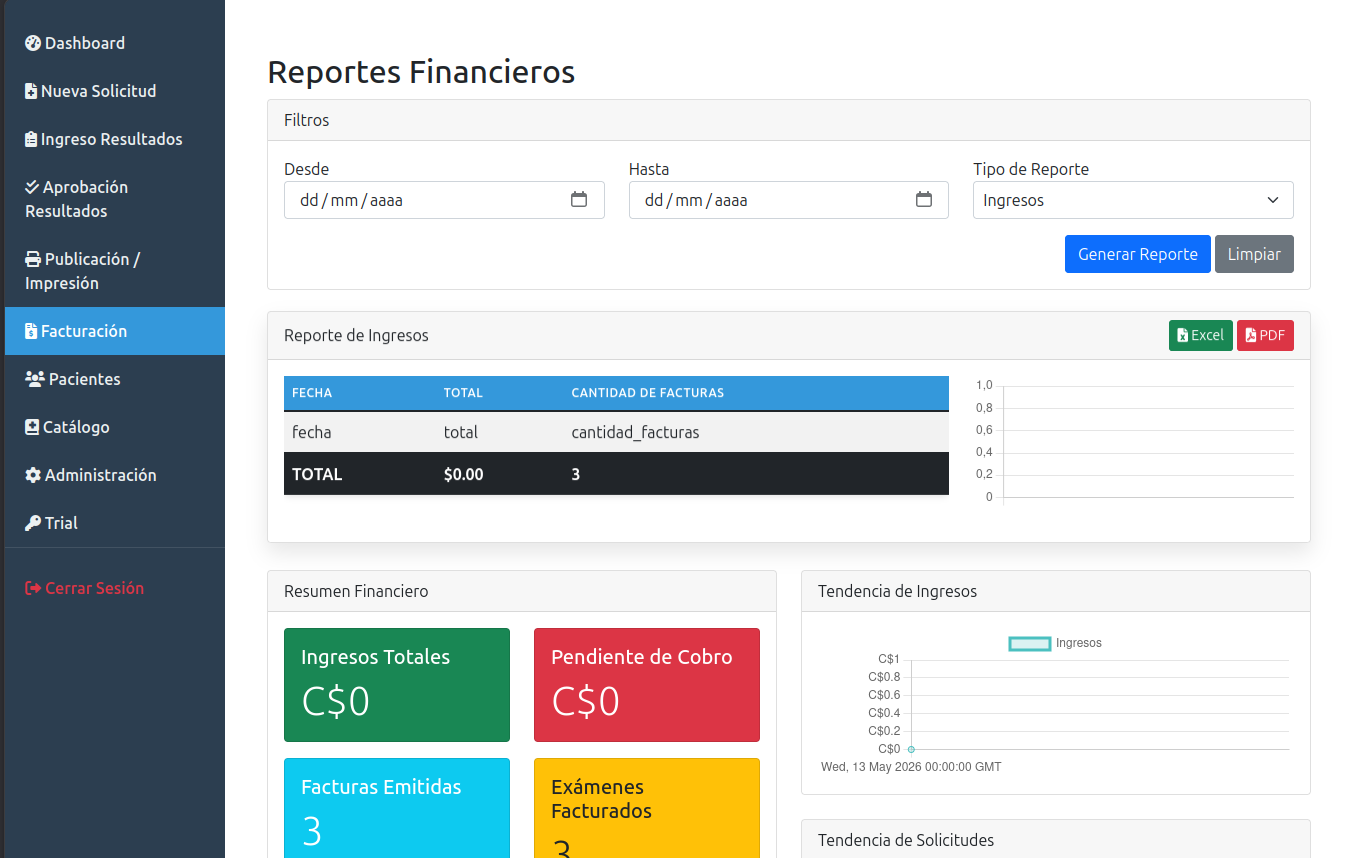Click the Trial key icon
1352x858 pixels.
tap(33, 523)
